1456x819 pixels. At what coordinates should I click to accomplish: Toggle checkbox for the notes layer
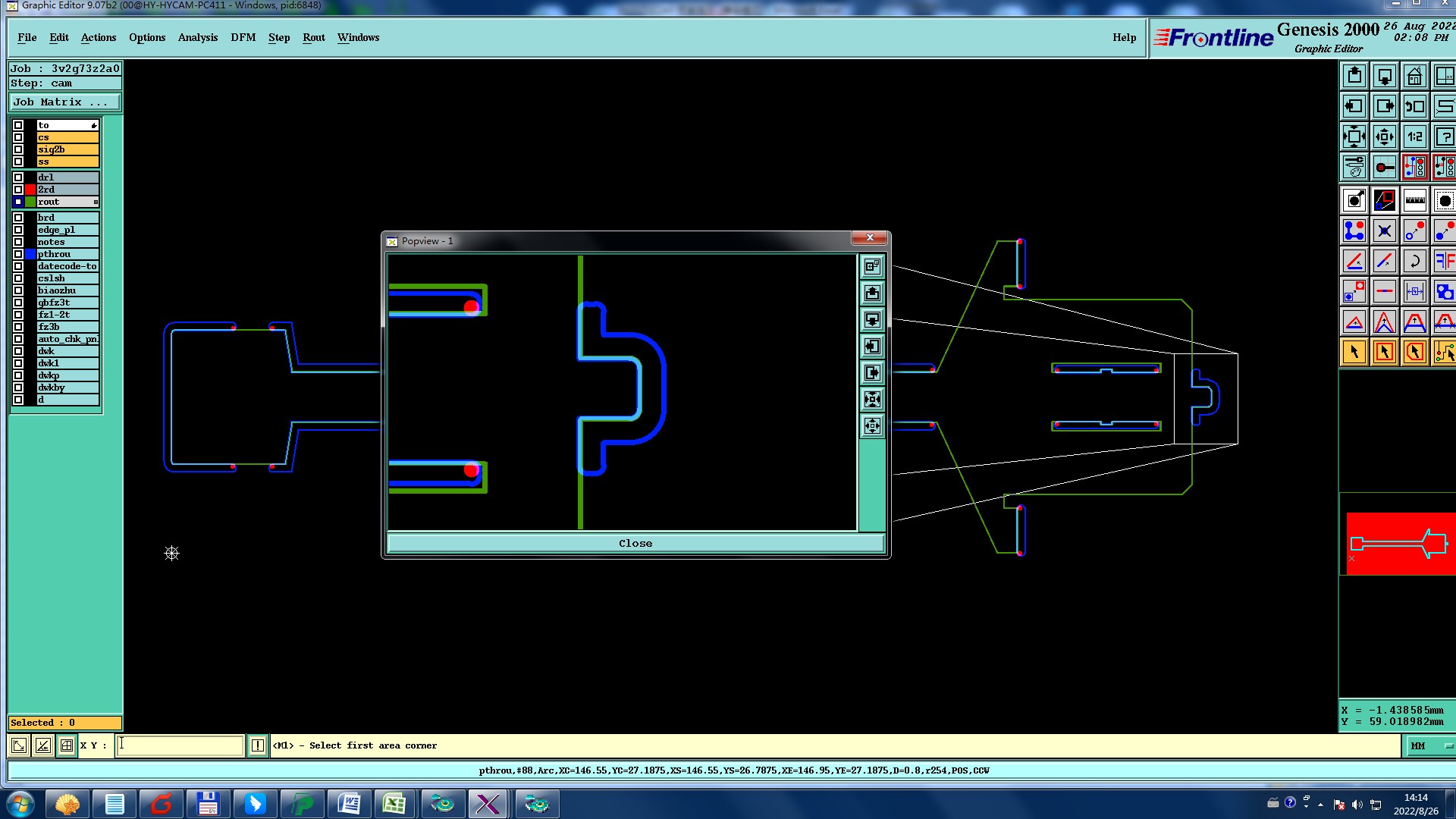pyautogui.click(x=18, y=242)
